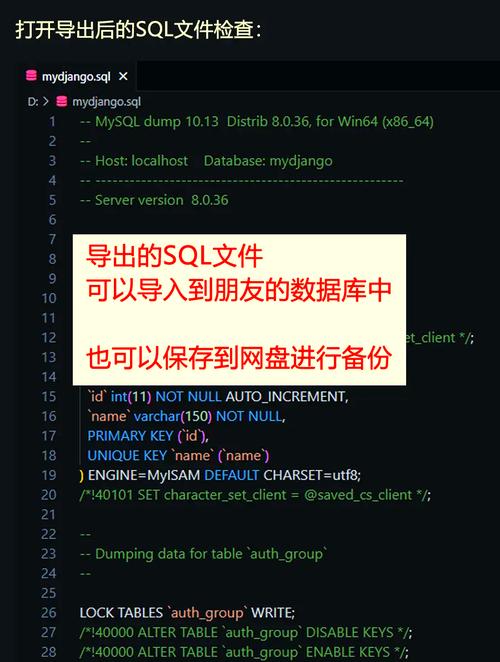Click ENGINE=MyISAM on line 19

[x=144, y=475]
